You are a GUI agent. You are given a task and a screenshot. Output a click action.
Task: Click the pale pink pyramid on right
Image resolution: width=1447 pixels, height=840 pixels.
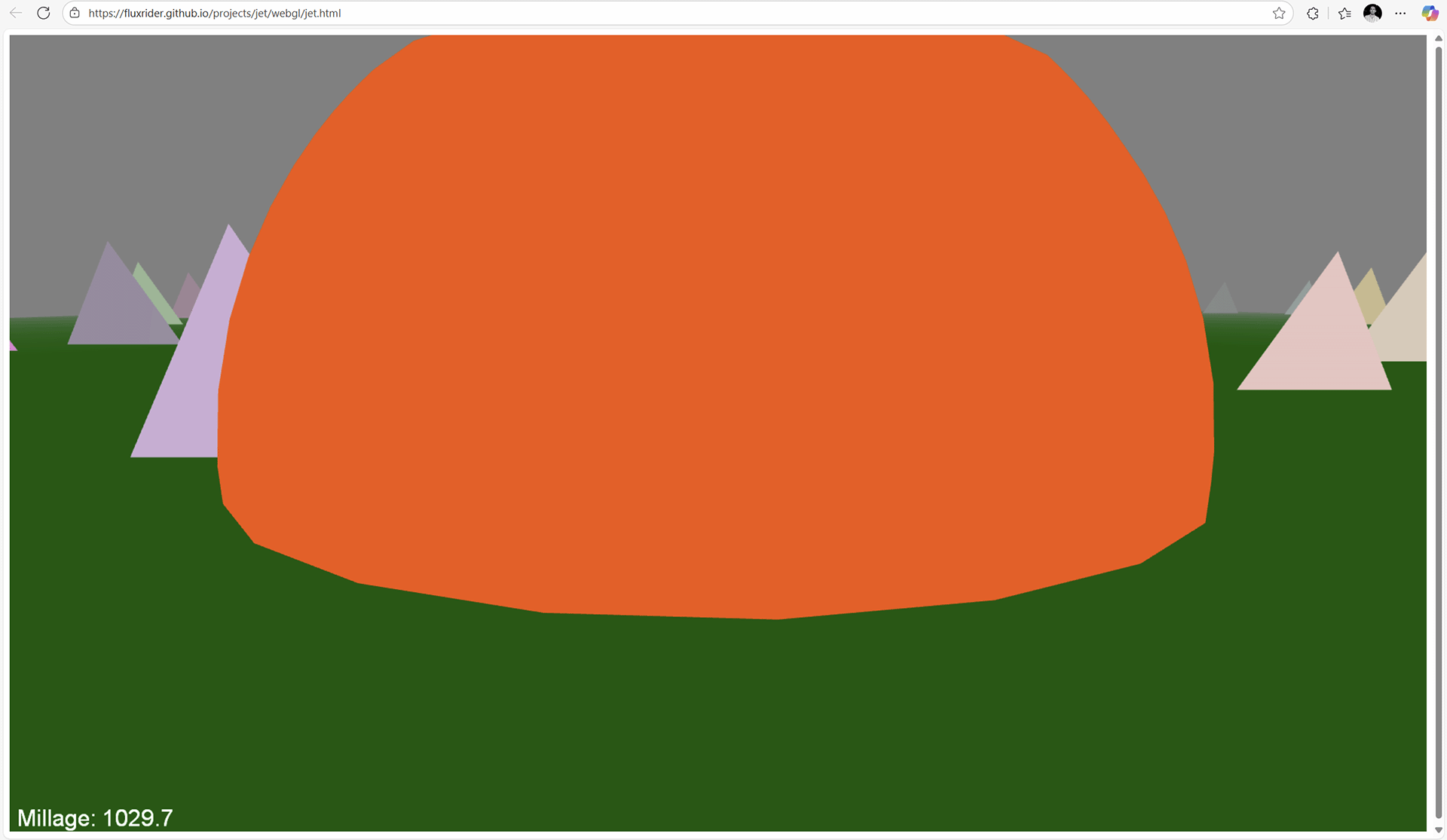point(1319,347)
